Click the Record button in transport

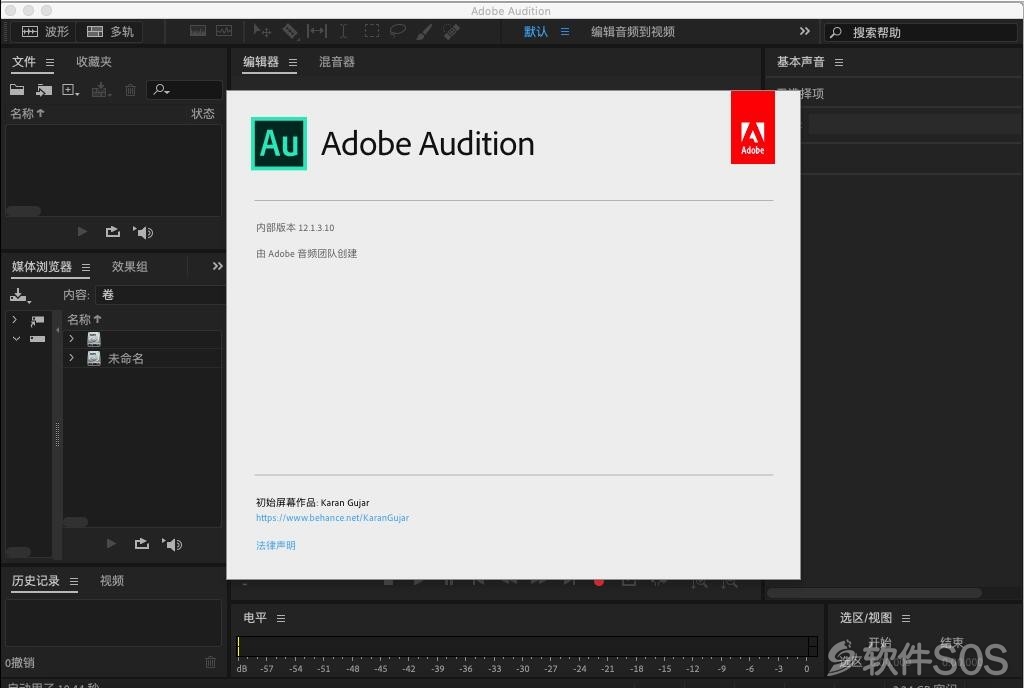point(599,582)
